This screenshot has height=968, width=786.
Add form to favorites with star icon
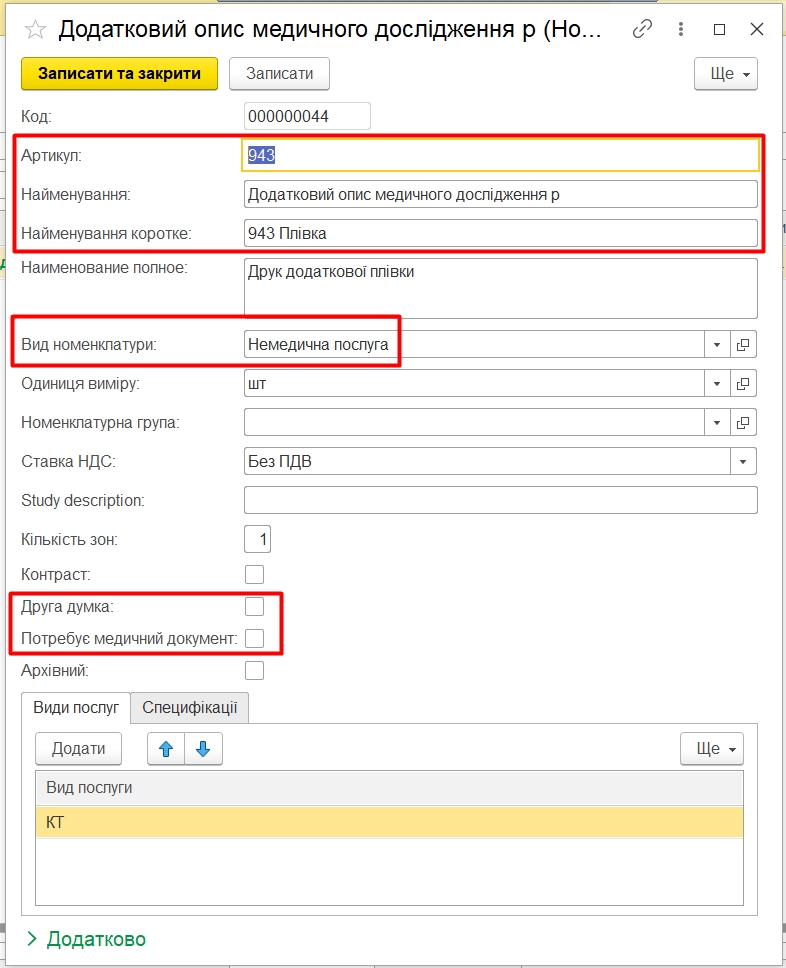click(x=36, y=30)
